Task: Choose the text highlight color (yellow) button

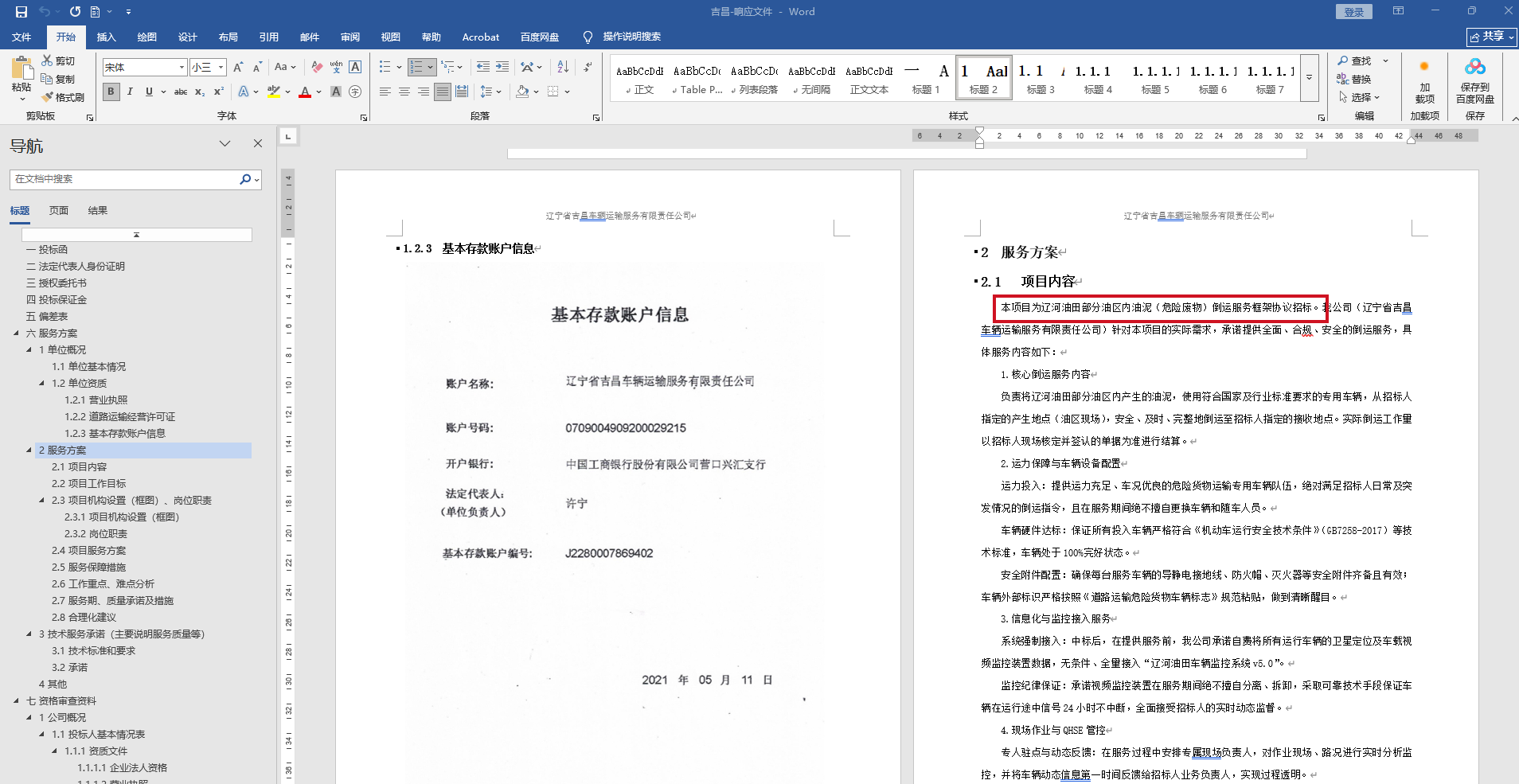Action: [x=274, y=92]
